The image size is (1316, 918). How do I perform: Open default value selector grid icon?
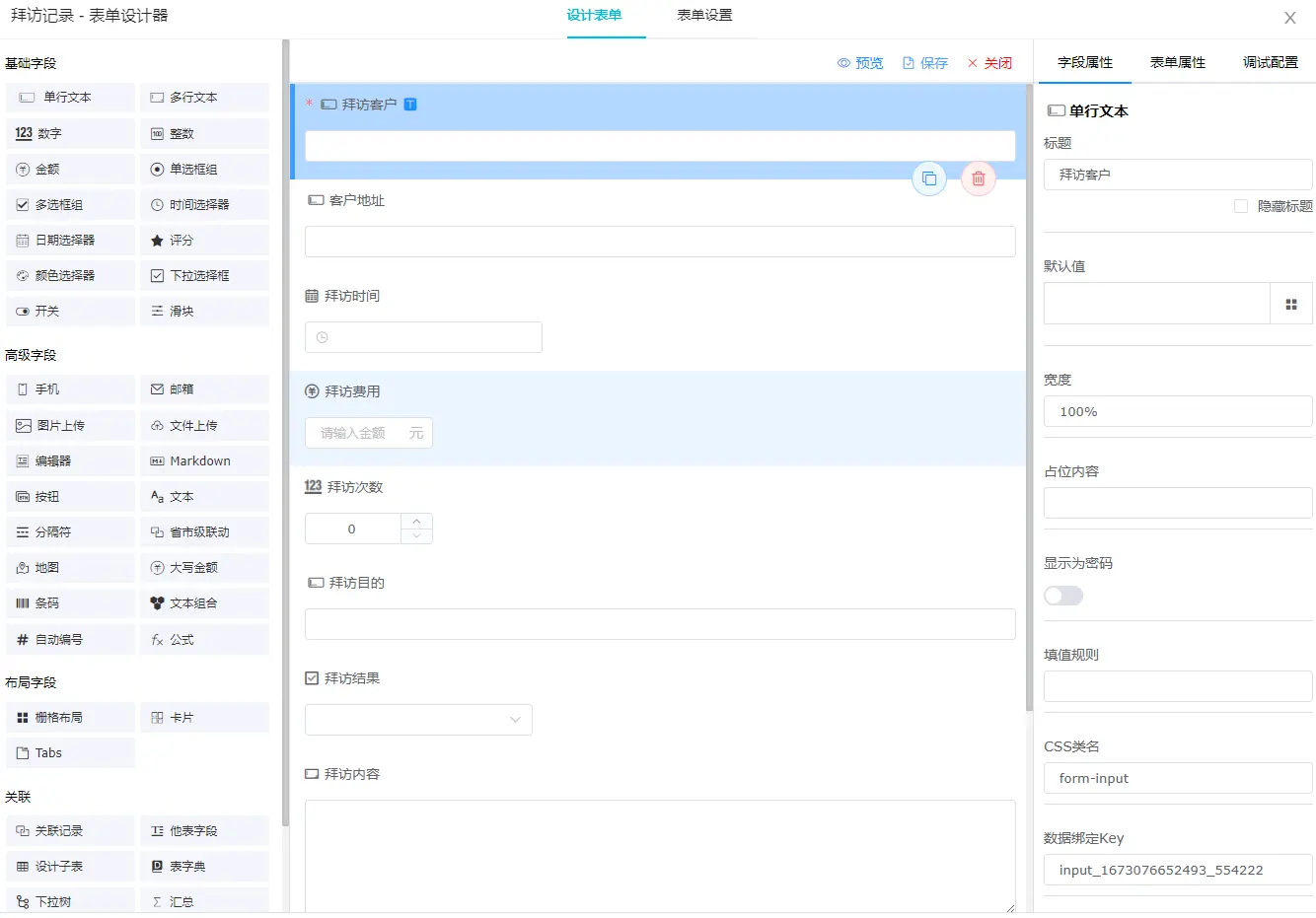coord(1291,304)
